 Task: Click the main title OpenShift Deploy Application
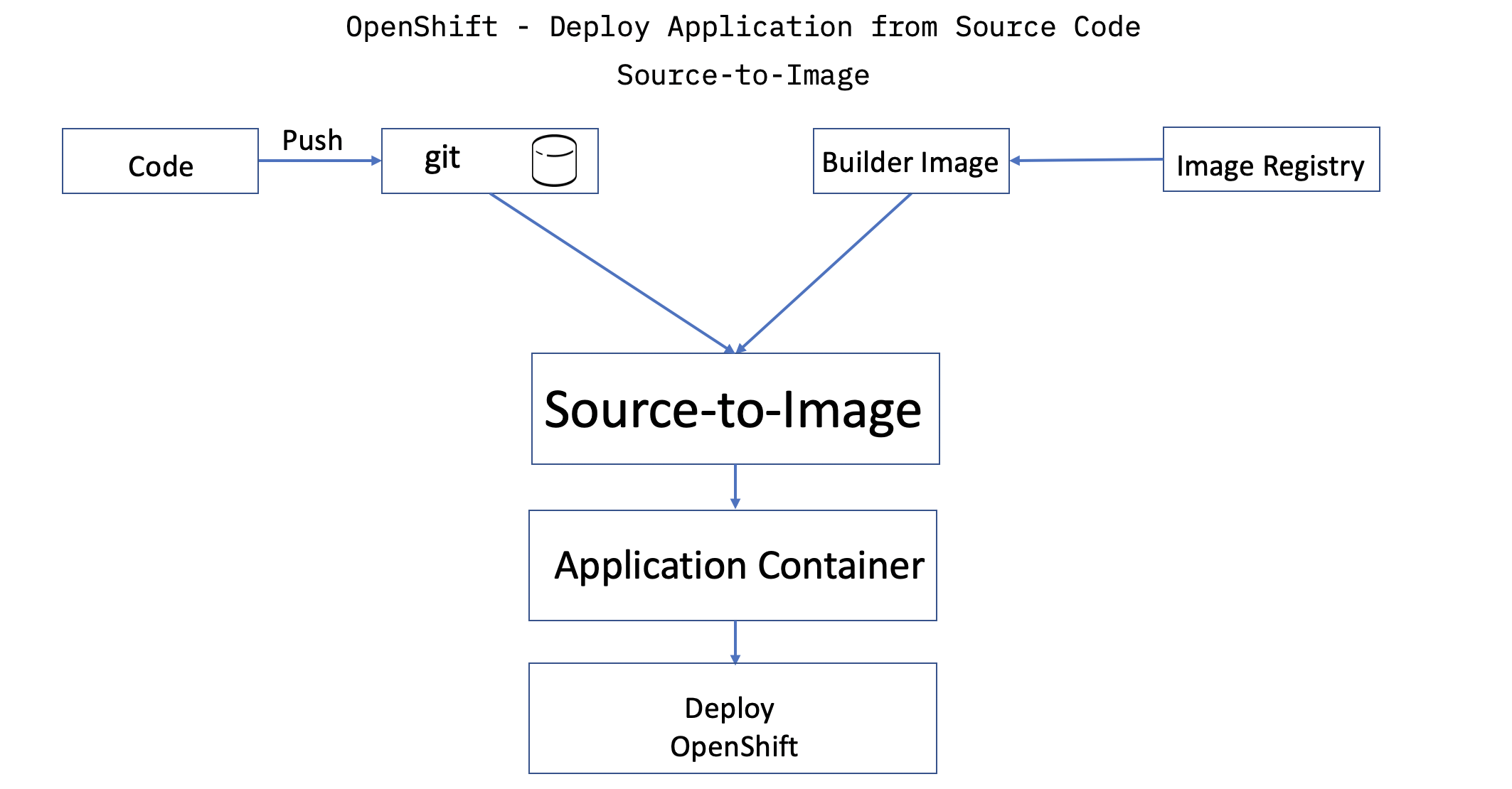[x=742, y=27]
